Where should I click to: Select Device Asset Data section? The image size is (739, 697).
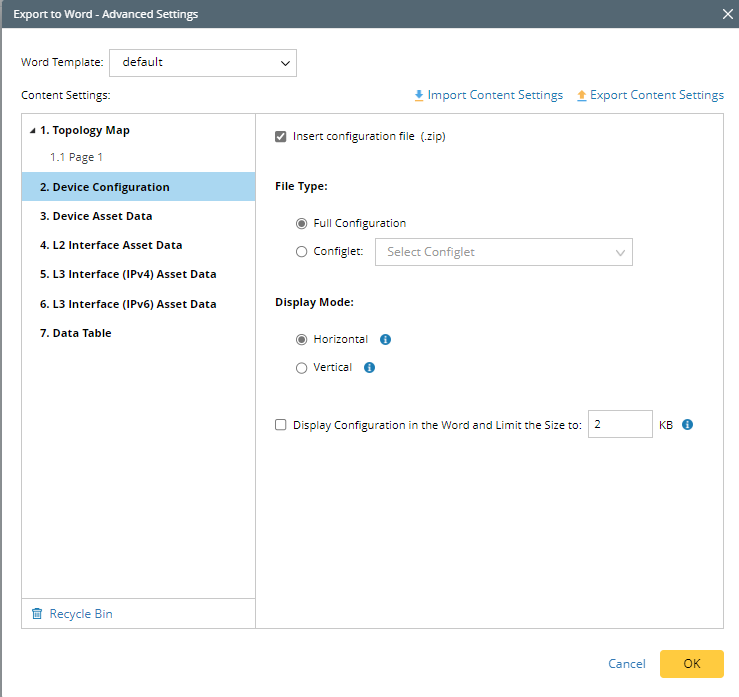96,216
